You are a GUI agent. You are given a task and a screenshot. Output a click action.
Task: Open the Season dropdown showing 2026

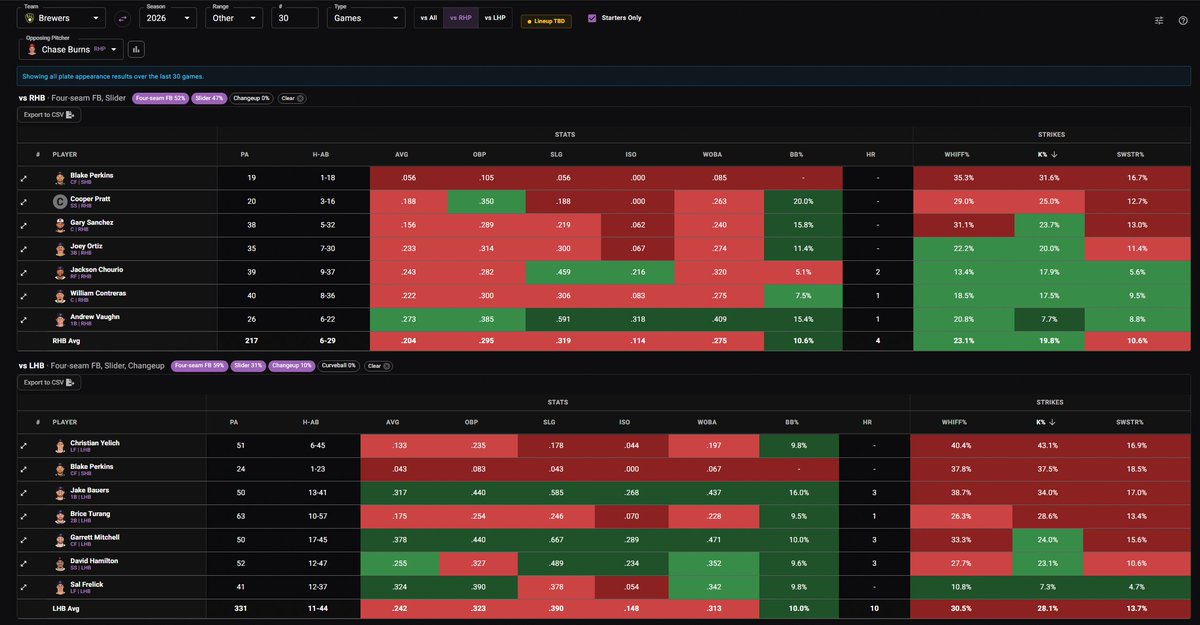click(168, 18)
